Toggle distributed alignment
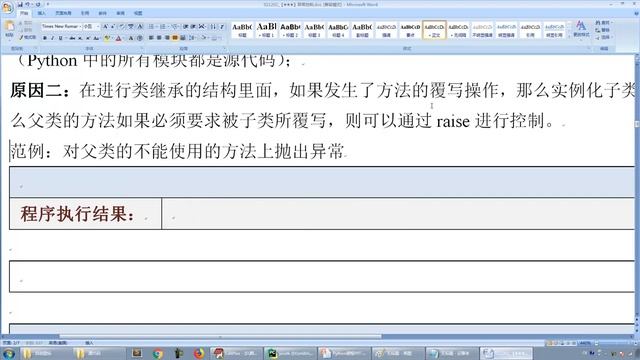The height and width of the screenshot is (360, 640). (x=183, y=38)
